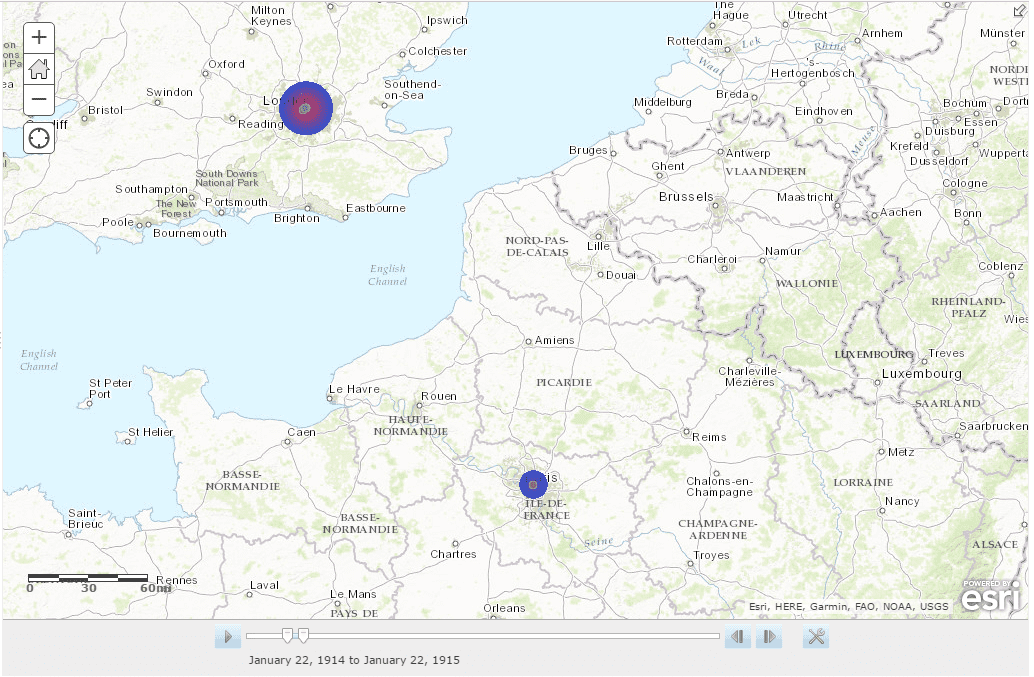Select the London event cluster marker
Image resolution: width=1034 pixels, height=677 pixels.
tap(307, 107)
